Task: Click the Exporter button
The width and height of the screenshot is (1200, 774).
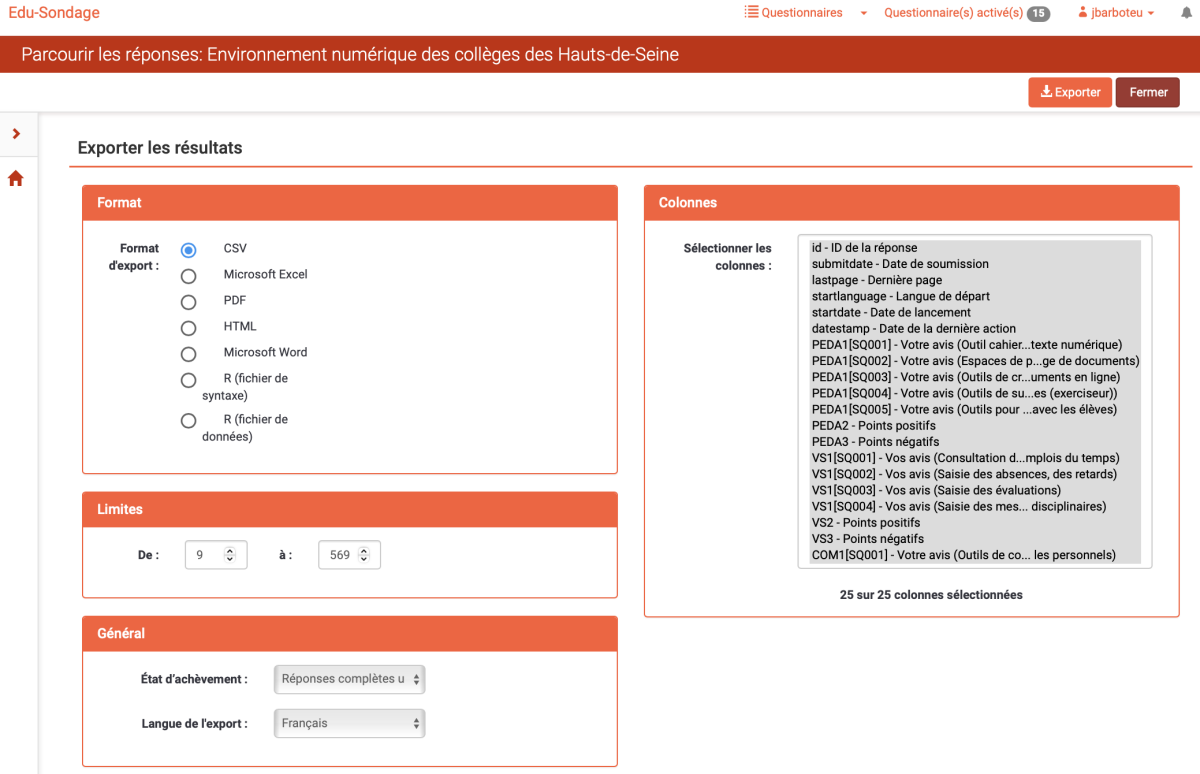Action: 1070,92
